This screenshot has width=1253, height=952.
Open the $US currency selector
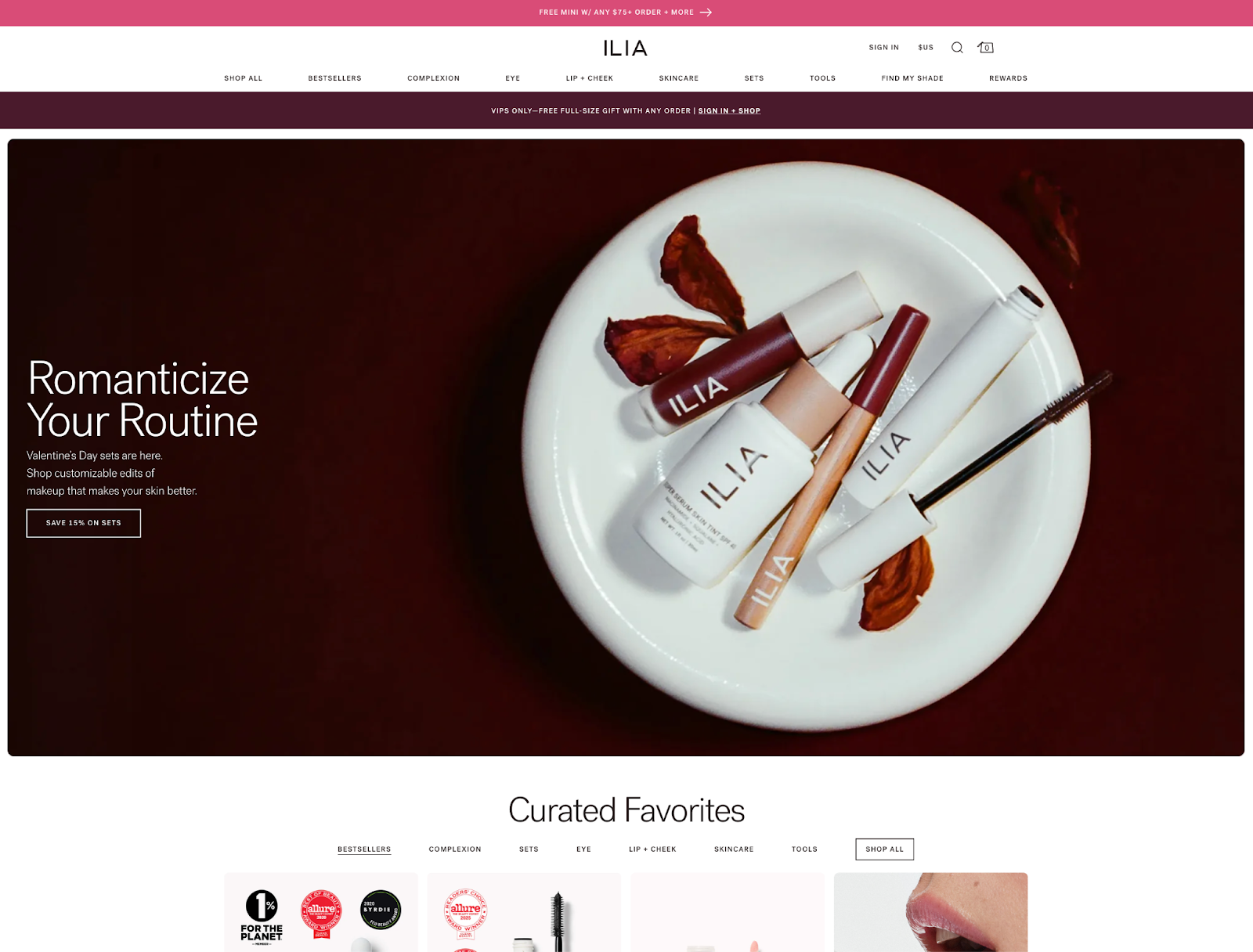(926, 48)
